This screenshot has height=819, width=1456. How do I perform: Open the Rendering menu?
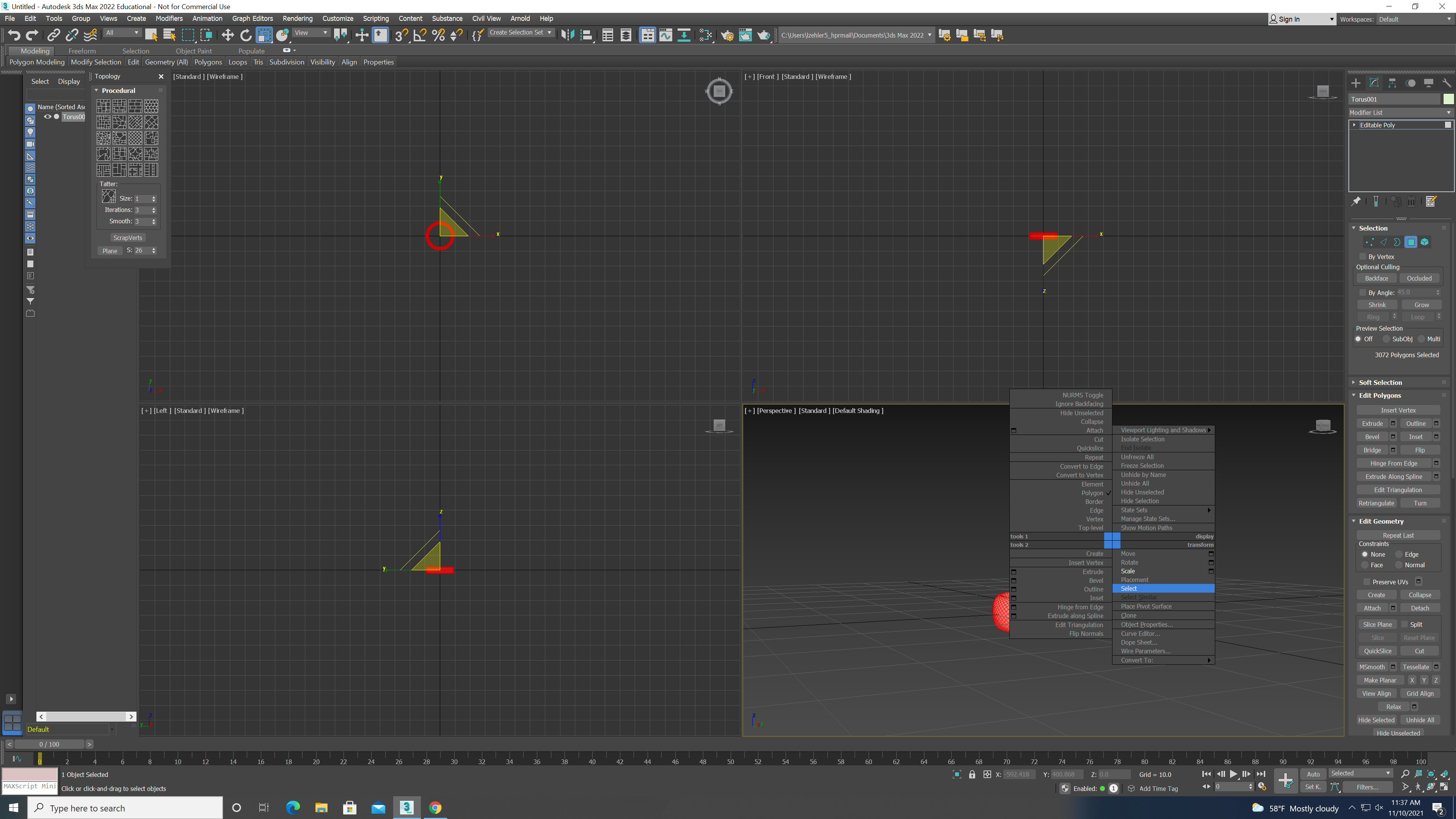click(297, 19)
